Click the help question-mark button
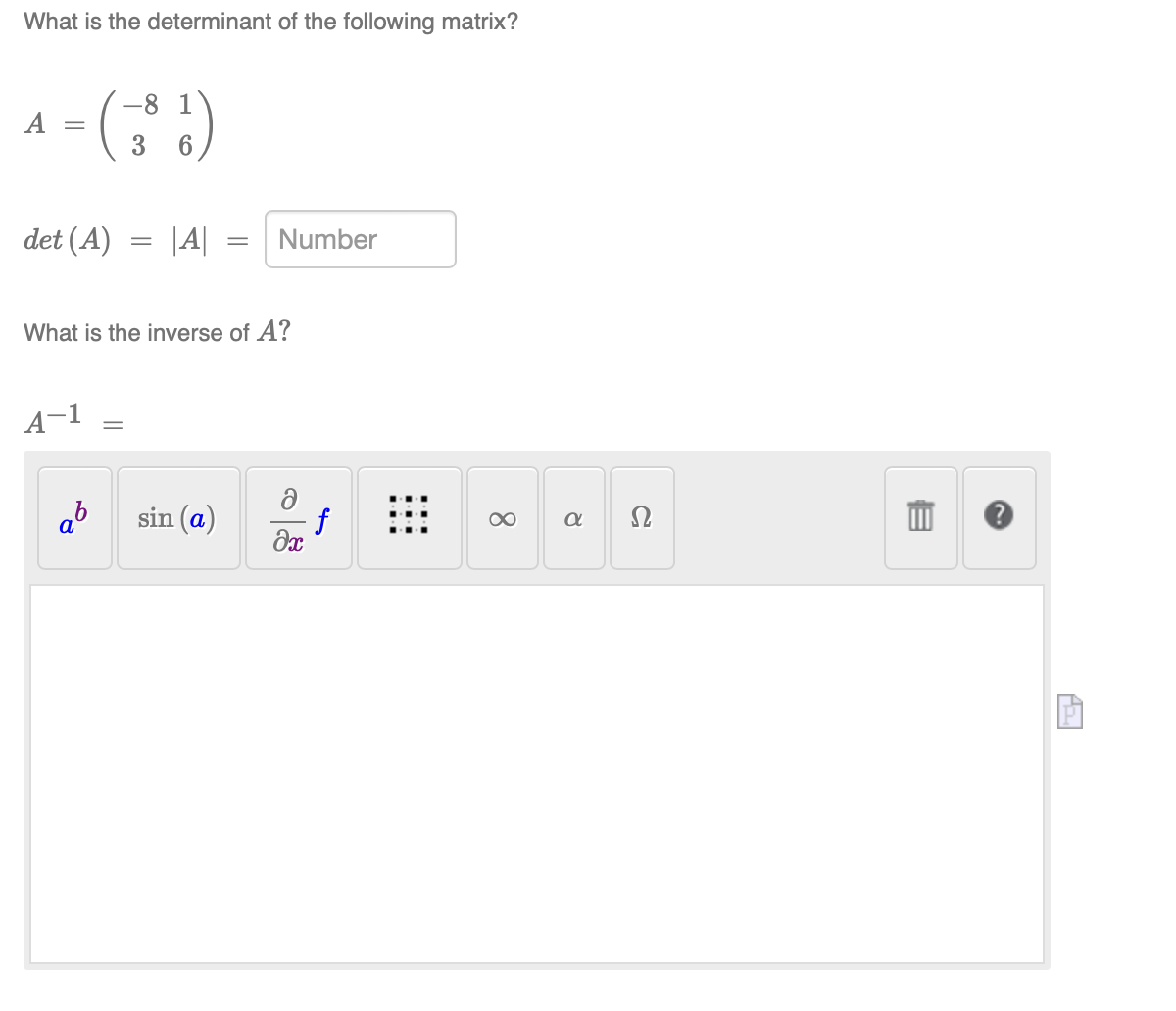Viewport: 1176px width, 1011px height. tap(999, 518)
